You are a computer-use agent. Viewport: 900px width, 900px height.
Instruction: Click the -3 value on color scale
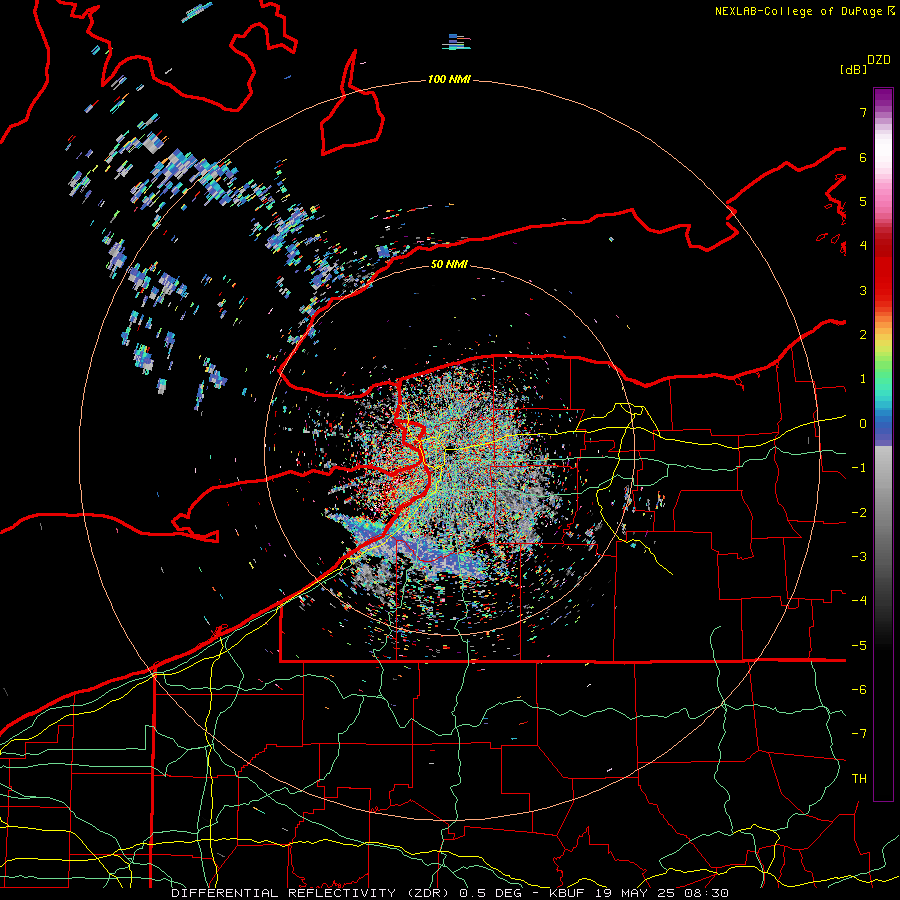[x=859, y=557]
